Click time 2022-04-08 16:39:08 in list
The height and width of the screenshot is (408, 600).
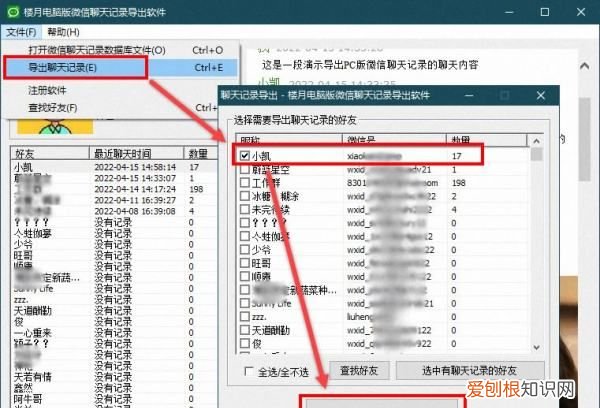tap(135, 211)
